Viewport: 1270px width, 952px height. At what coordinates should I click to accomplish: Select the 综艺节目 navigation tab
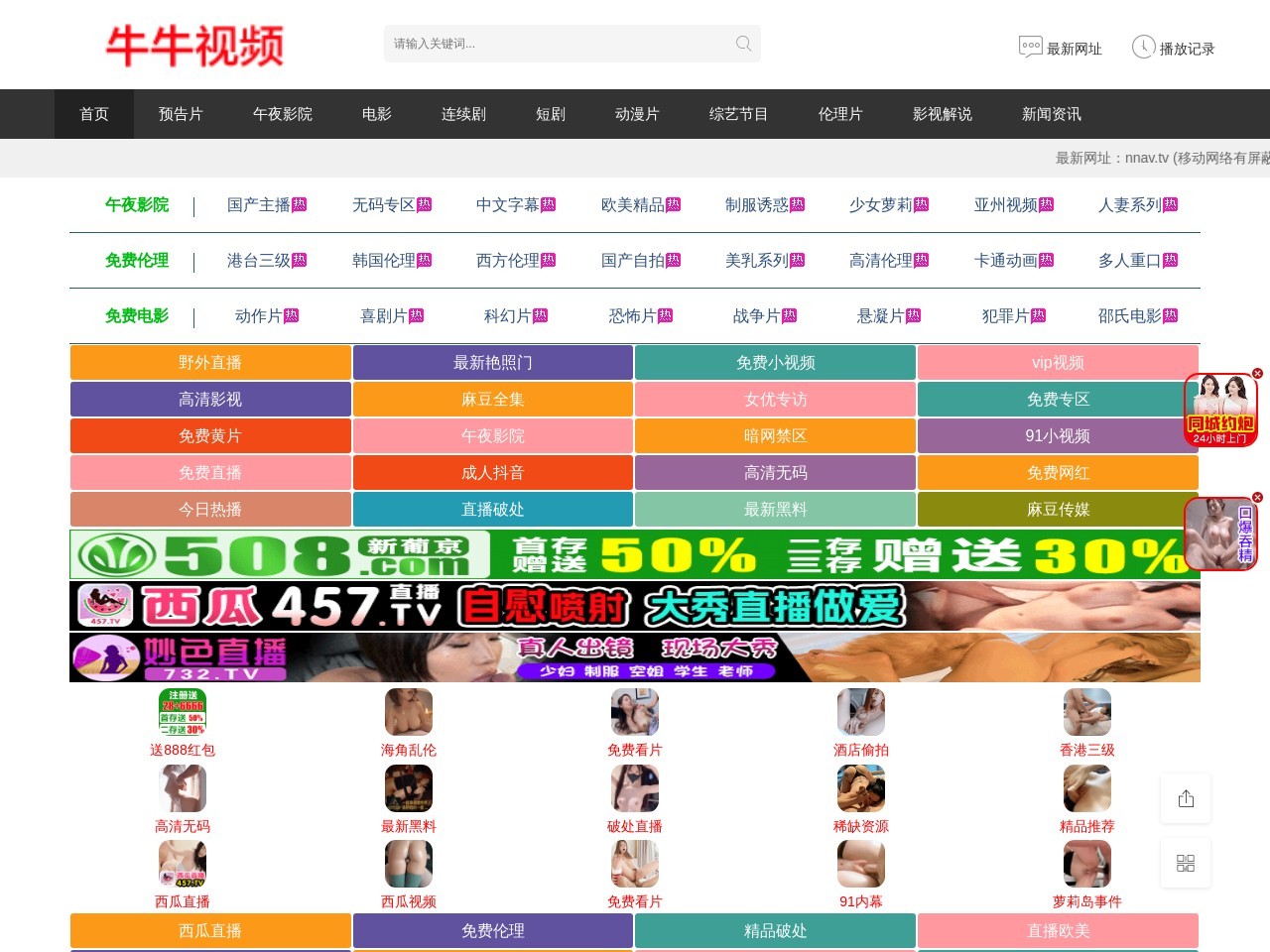coord(738,114)
